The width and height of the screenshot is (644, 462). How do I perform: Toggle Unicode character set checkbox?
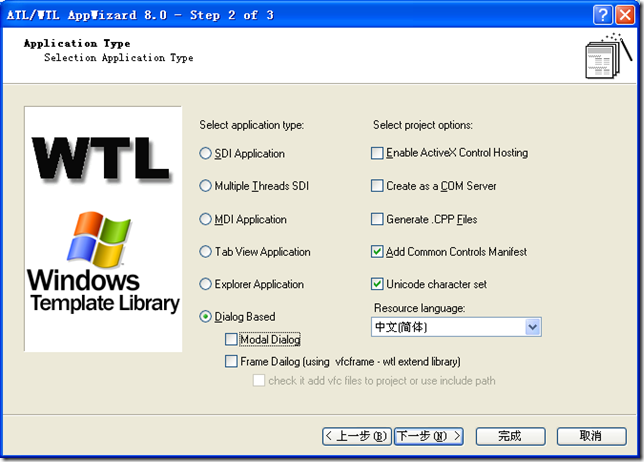coord(377,284)
